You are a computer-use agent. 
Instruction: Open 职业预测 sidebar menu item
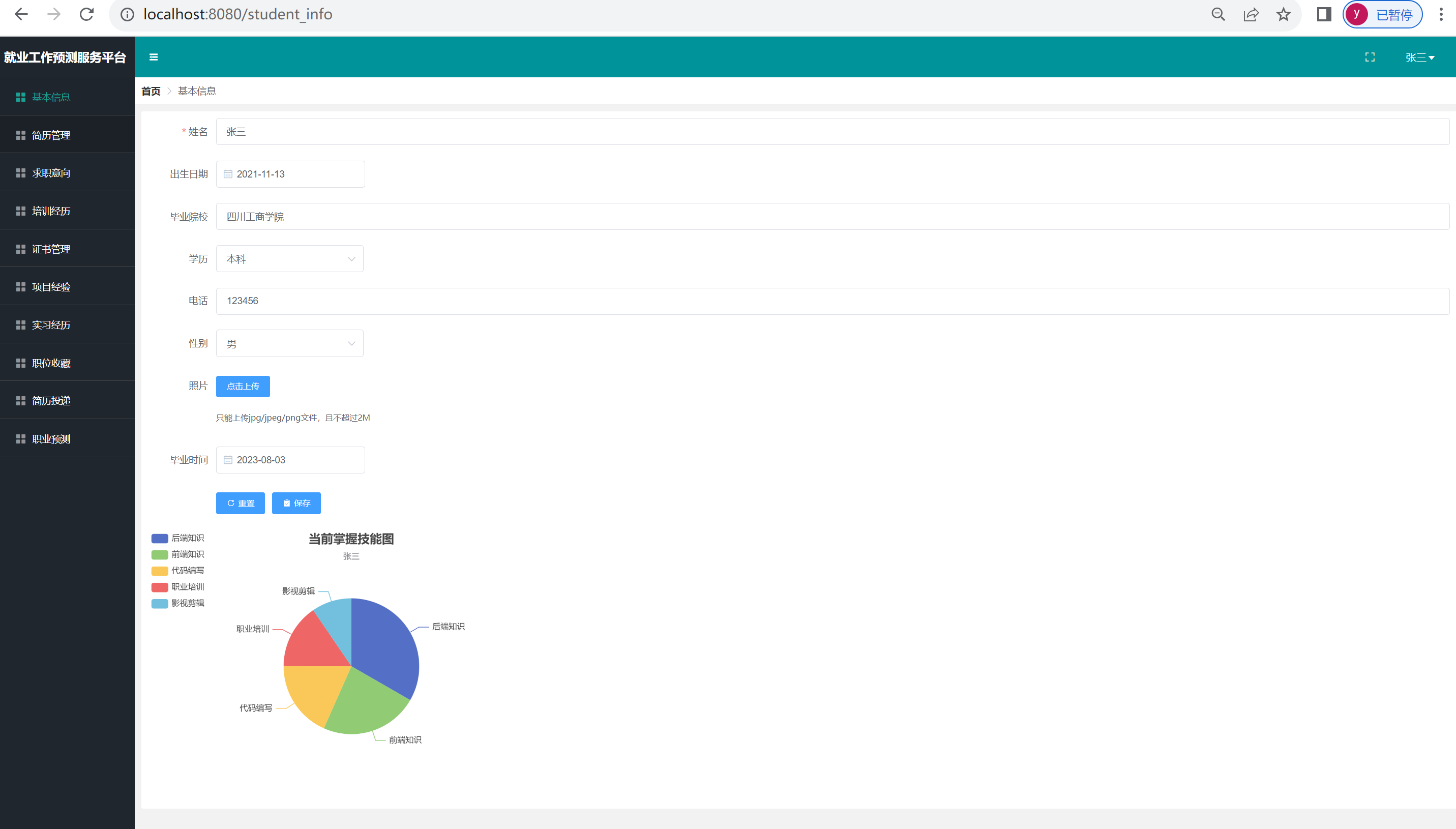click(51, 439)
